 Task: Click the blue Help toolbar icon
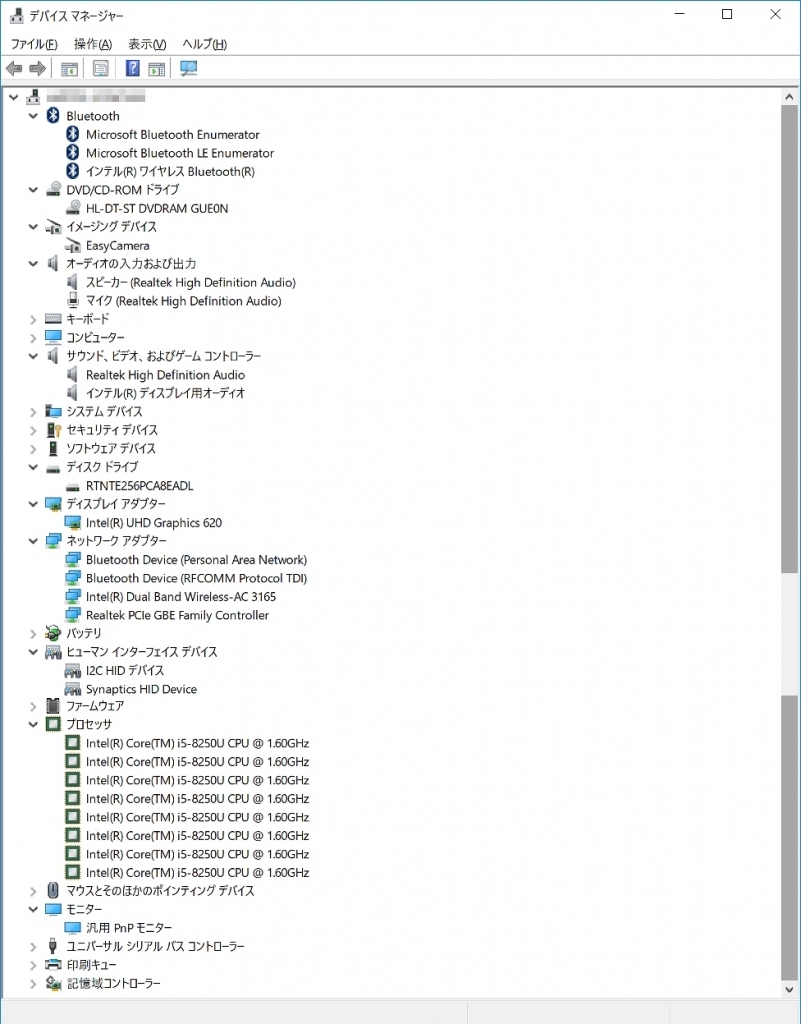pyautogui.click(x=133, y=68)
